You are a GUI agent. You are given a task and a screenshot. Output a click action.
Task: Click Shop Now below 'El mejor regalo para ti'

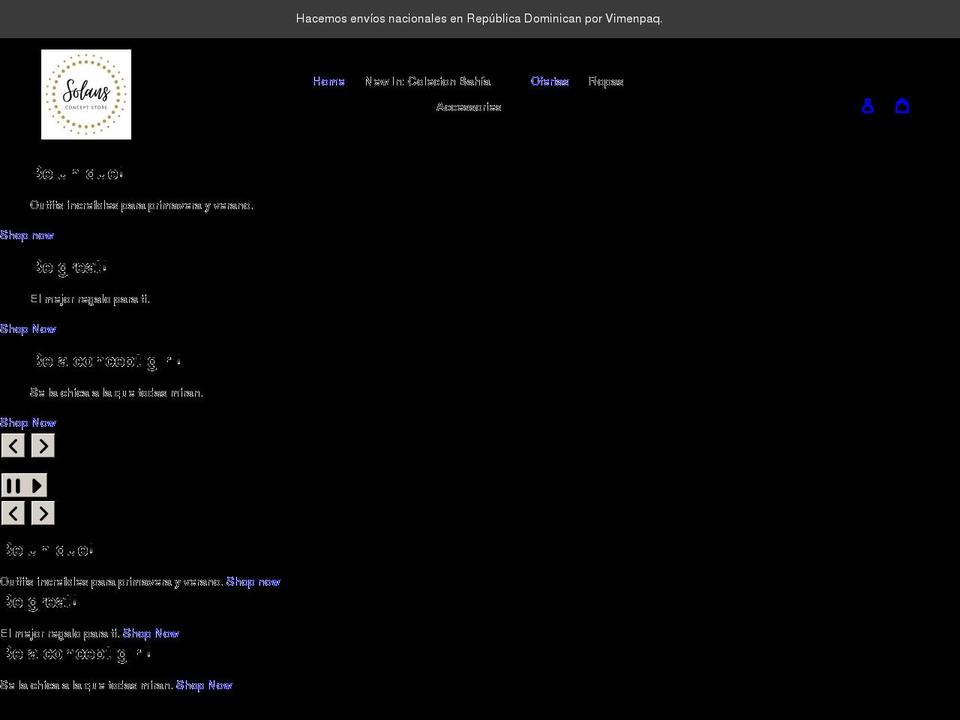click(28, 328)
